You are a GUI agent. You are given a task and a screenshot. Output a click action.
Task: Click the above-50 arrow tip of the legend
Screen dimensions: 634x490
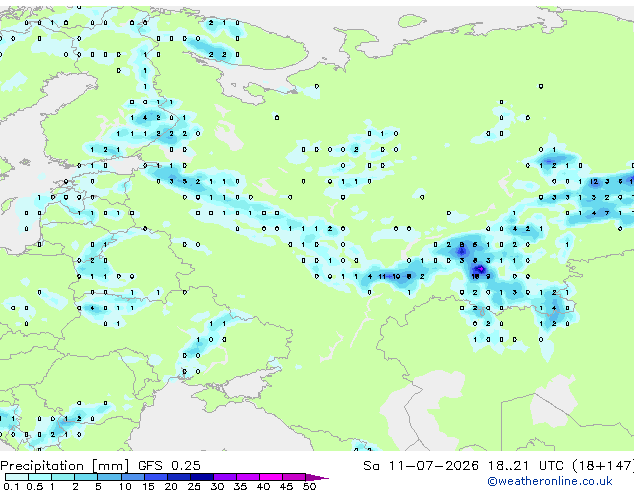pos(317,477)
